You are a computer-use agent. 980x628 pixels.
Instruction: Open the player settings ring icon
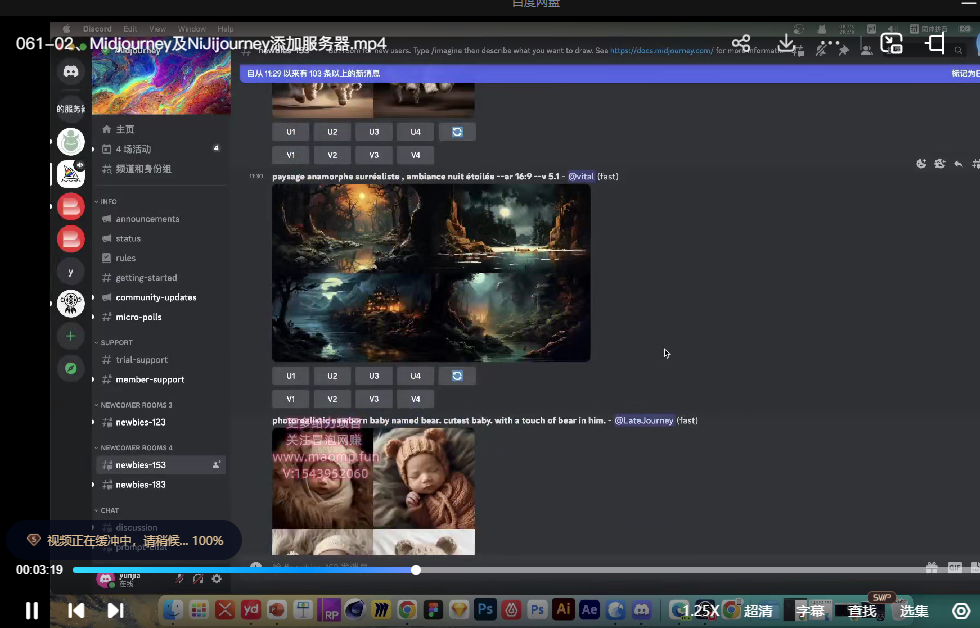961,611
